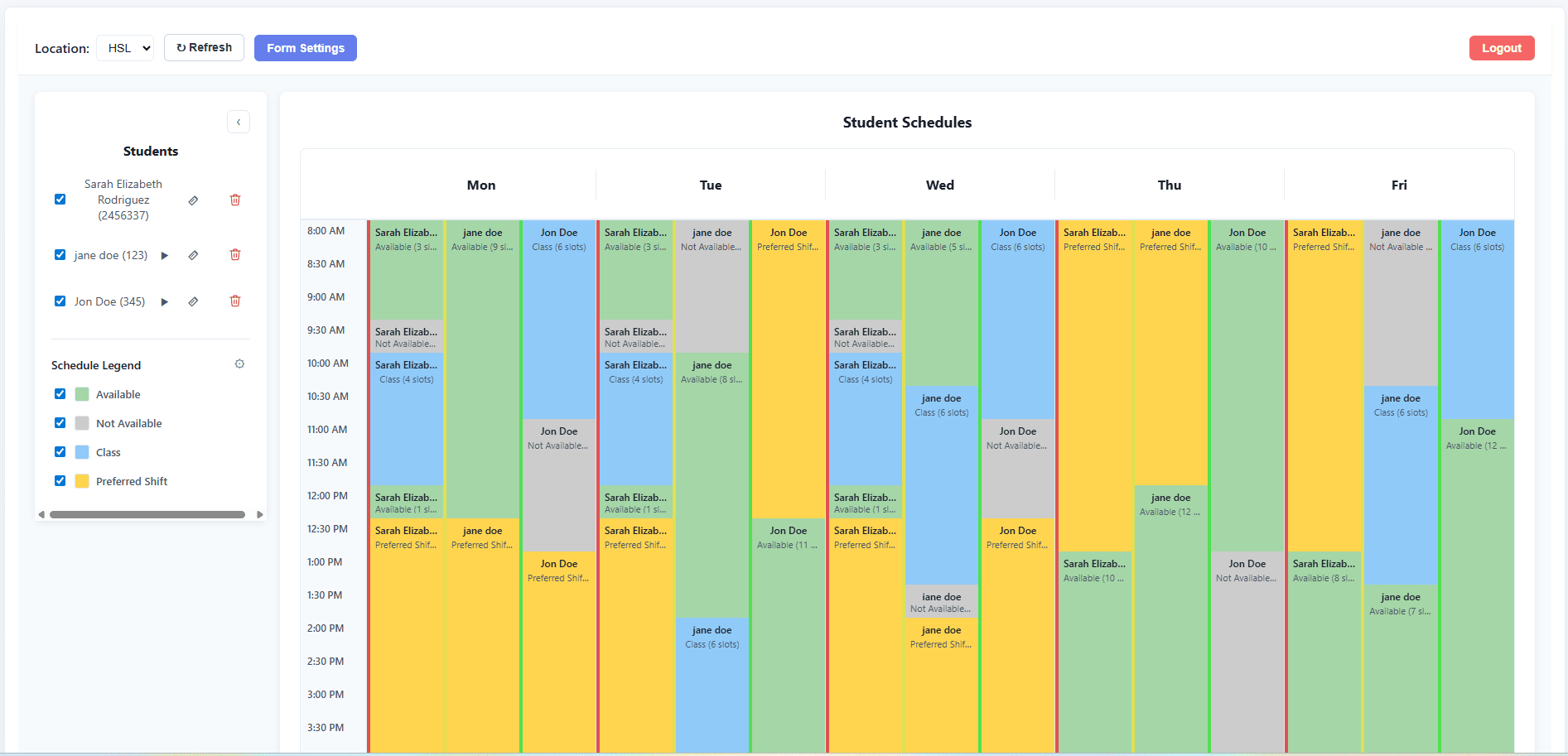Collapse the Students sidebar with the chevron

click(239, 122)
